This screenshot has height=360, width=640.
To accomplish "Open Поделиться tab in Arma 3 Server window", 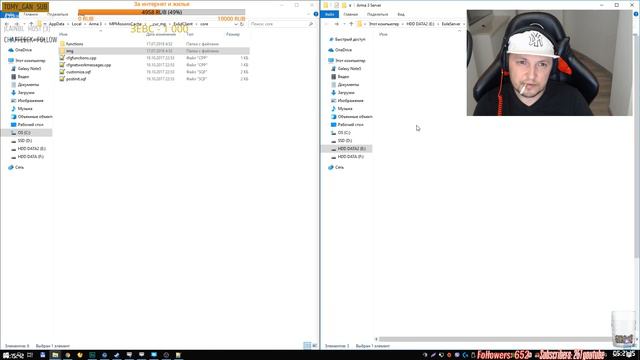I will [x=377, y=14].
